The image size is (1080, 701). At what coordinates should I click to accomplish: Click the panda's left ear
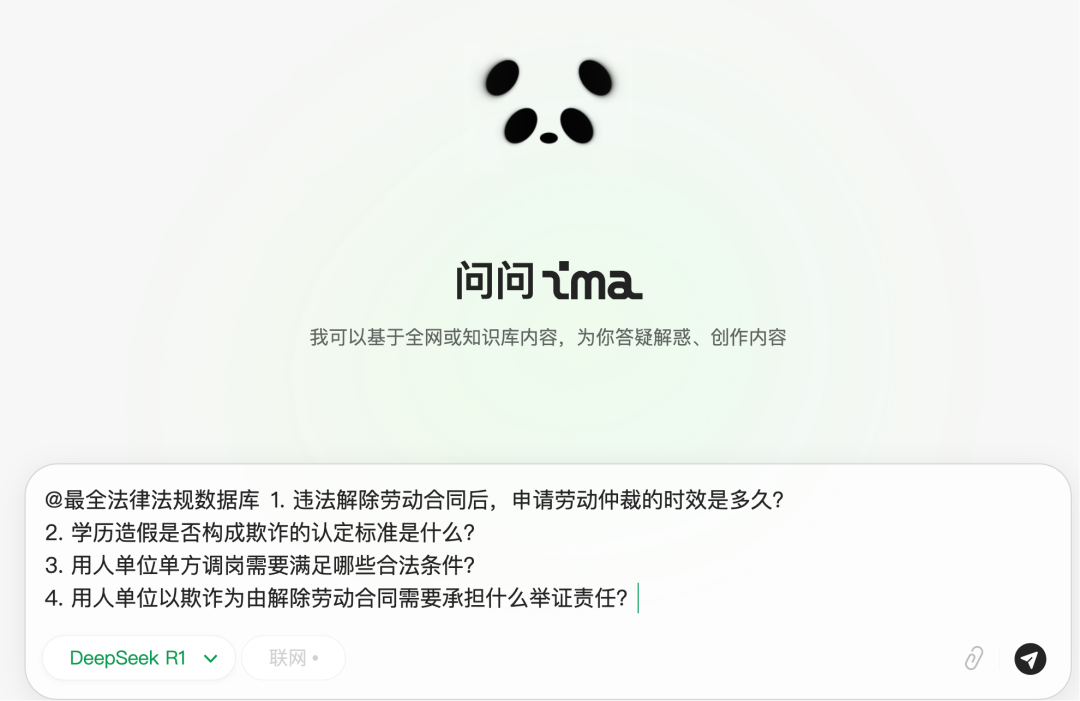(502, 77)
